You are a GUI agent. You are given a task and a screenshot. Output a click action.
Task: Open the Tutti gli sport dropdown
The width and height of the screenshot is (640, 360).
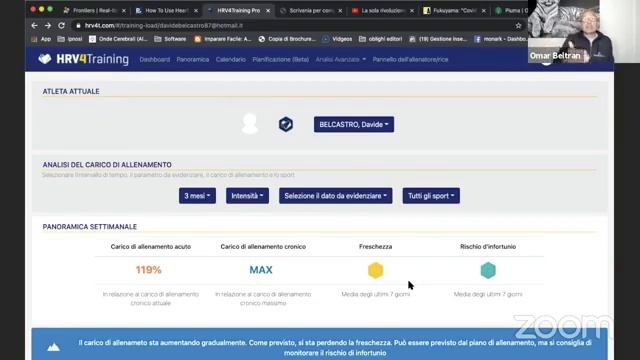pyautogui.click(x=431, y=196)
